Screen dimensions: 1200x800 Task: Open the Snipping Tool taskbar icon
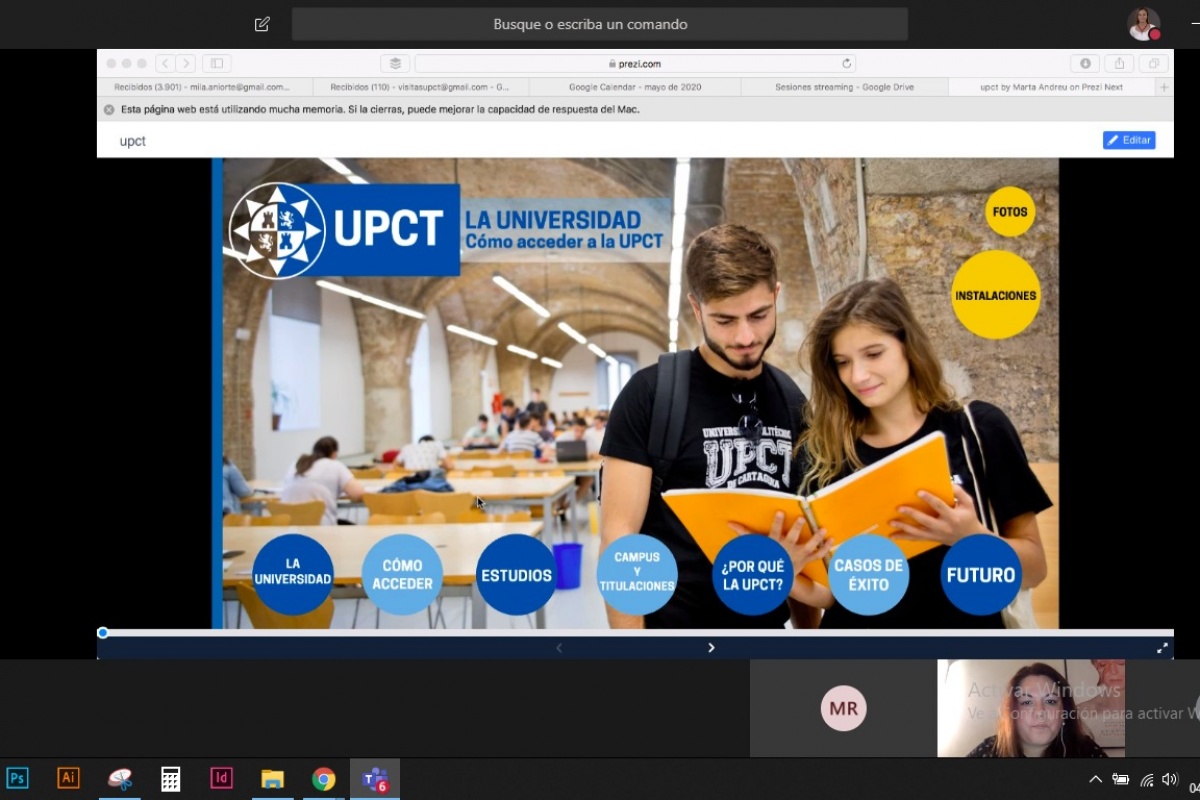click(x=120, y=779)
